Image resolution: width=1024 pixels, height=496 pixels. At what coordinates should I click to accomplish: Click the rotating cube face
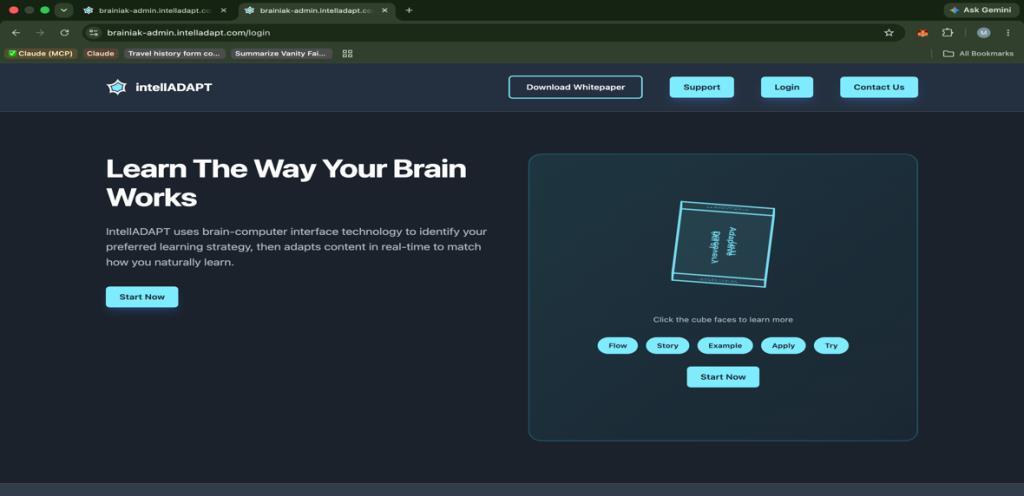pyautogui.click(x=723, y=244)
